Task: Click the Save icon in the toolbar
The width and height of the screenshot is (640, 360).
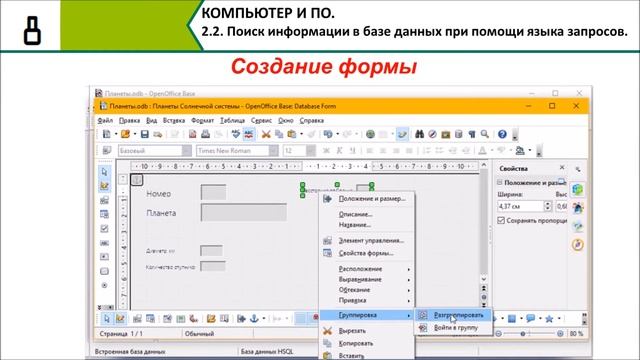Action: click(144, 134)
